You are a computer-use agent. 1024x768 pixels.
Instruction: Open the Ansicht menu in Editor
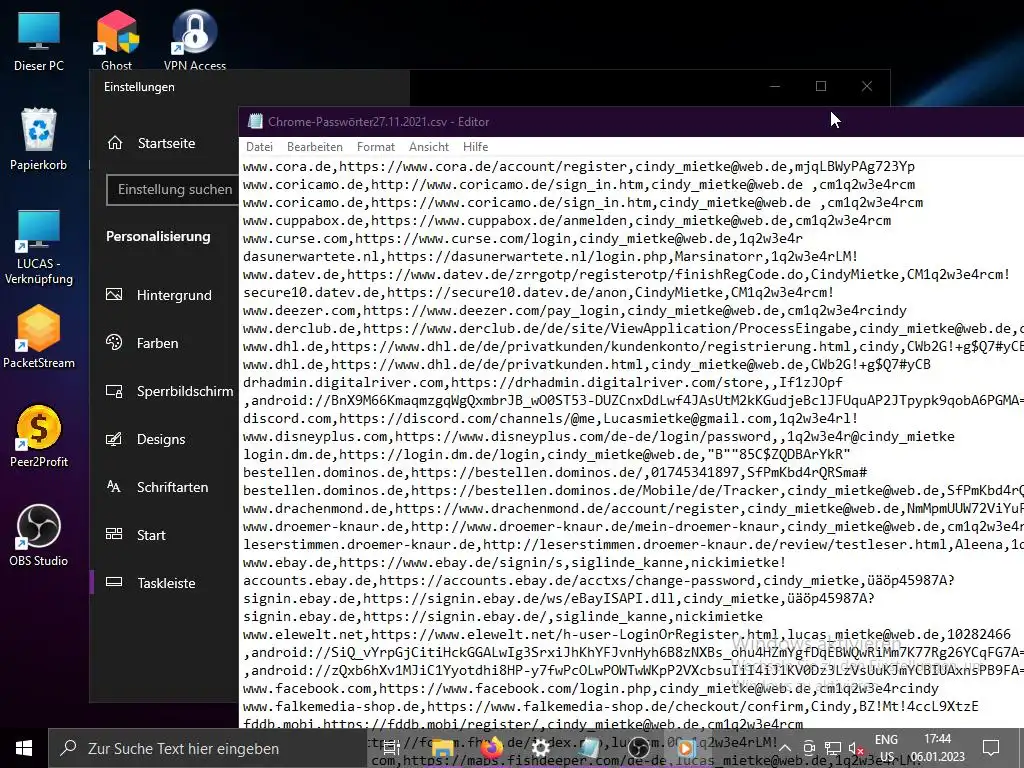(x=428, y=147)
